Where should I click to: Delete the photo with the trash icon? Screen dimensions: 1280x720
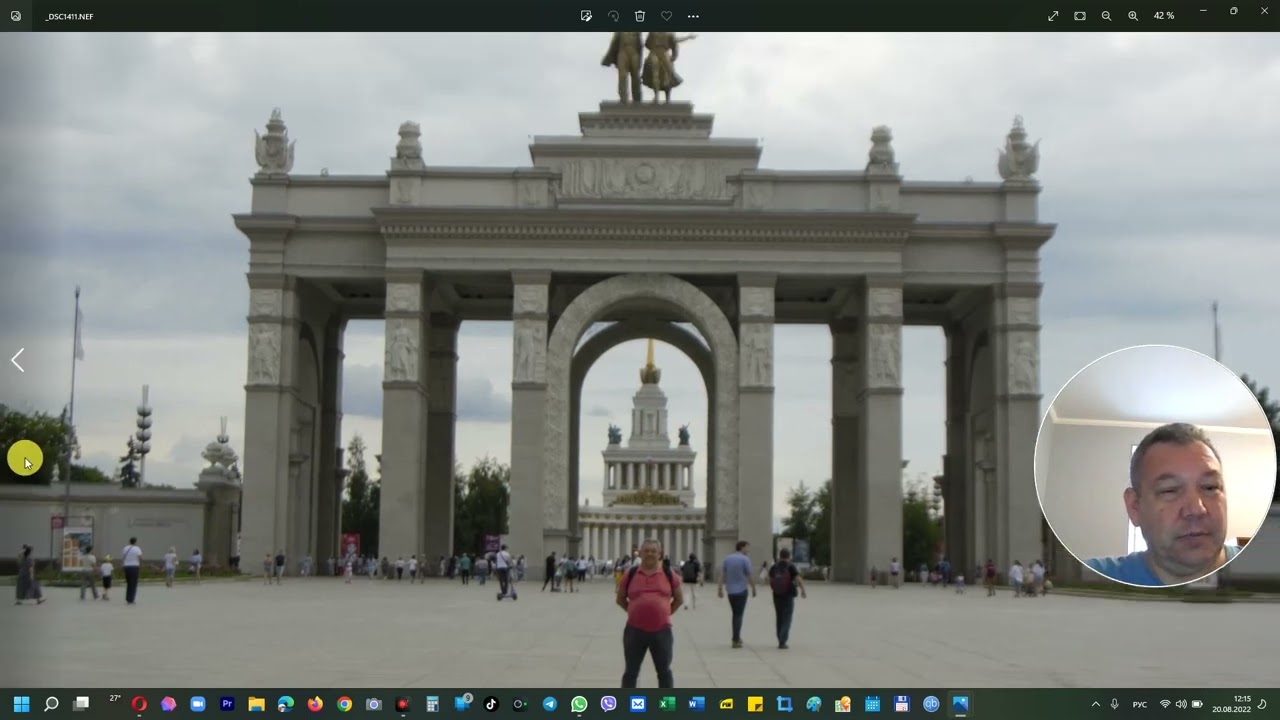(x=640, y=16)
